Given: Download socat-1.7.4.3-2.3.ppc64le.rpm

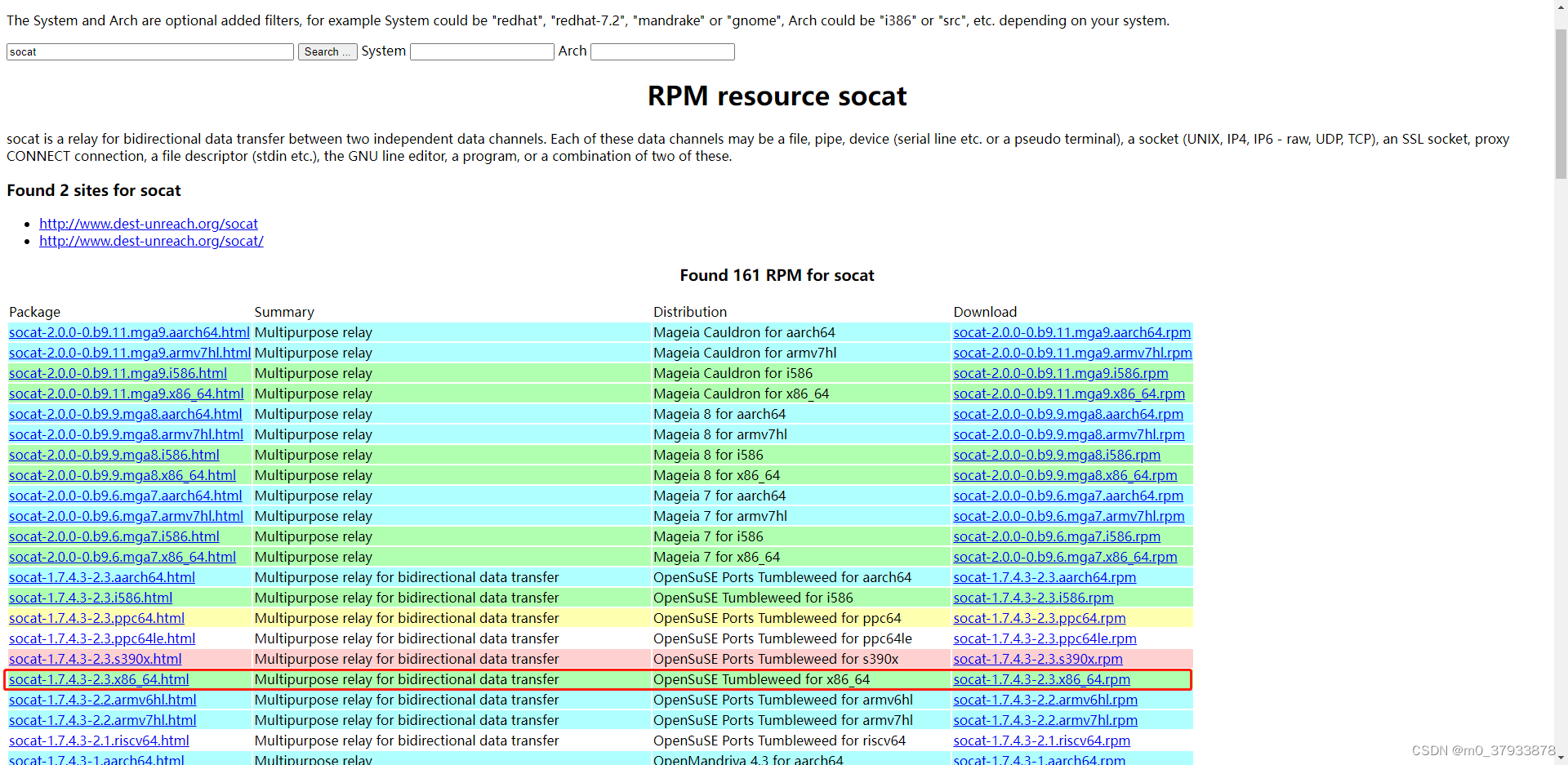Looking at the screenshot, I should [x=1045, y=638].
